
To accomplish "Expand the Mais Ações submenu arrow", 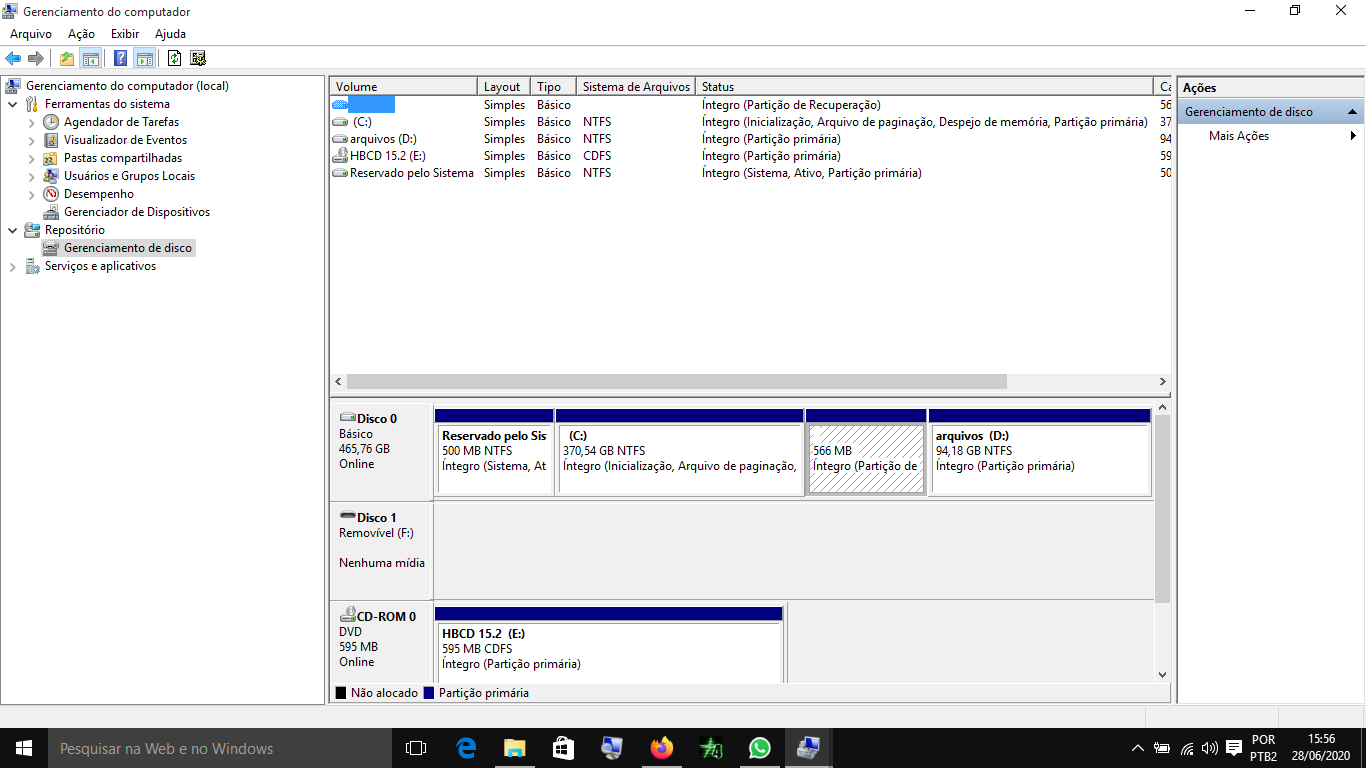I will point(1354,136).
